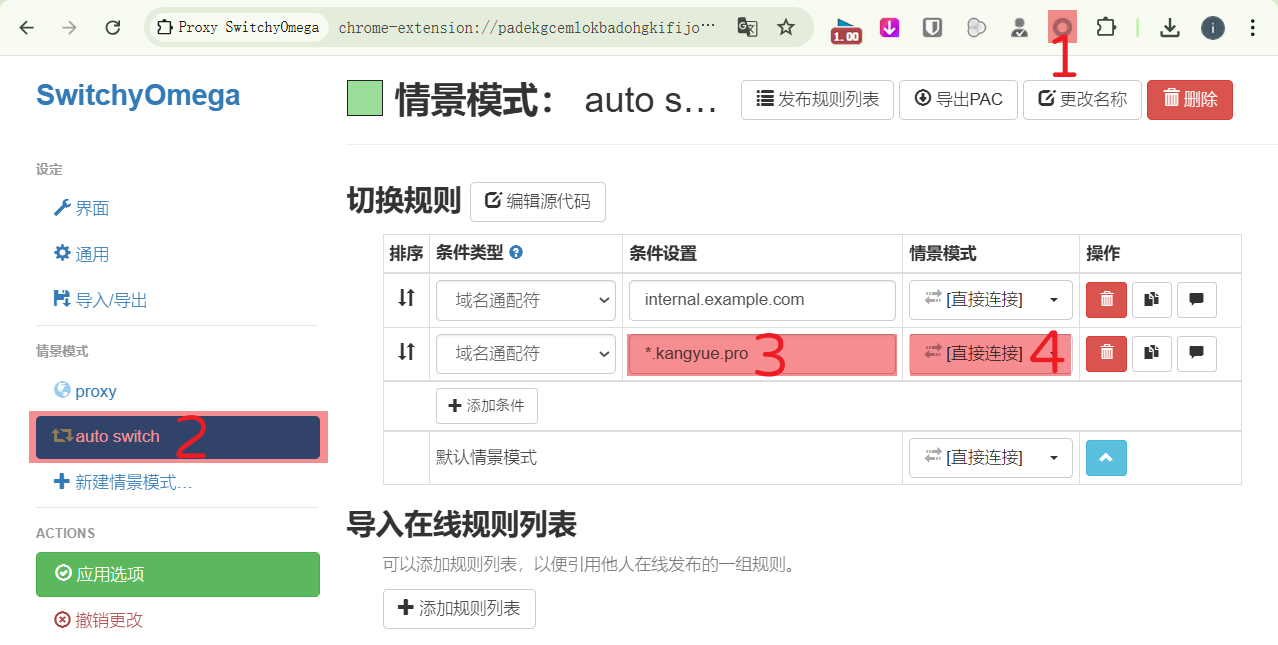Click the 条件设置 column header
Screen dimensions: 1278x645
click(663, 254)
